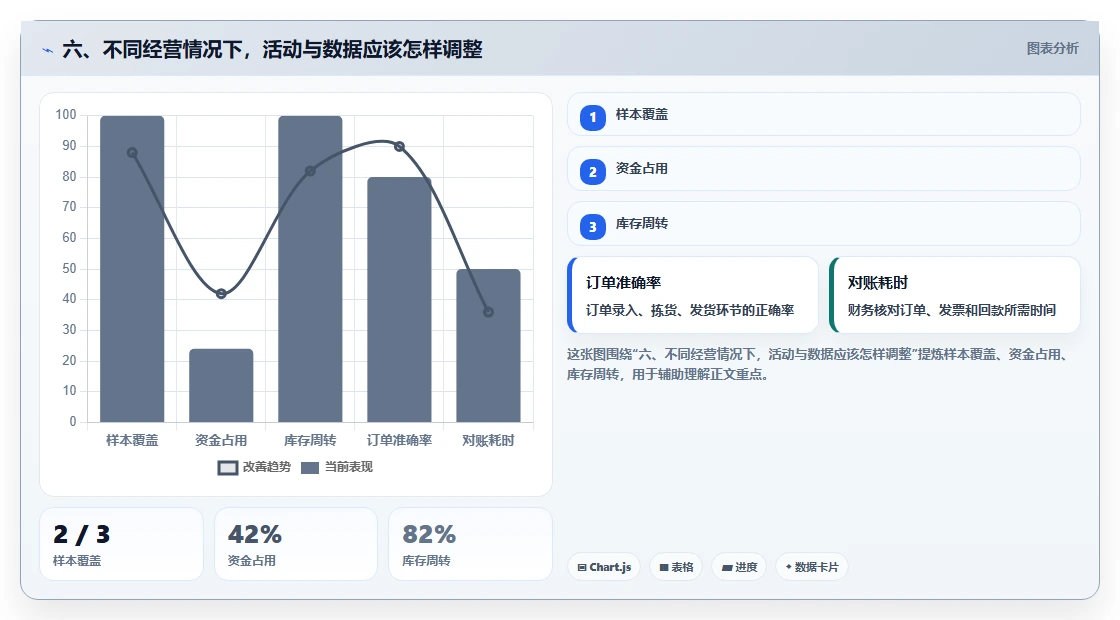The width and height of the screenshot is (1120, 620).
Task: Open the 订单准确率 card
Action: coord(692,295)
